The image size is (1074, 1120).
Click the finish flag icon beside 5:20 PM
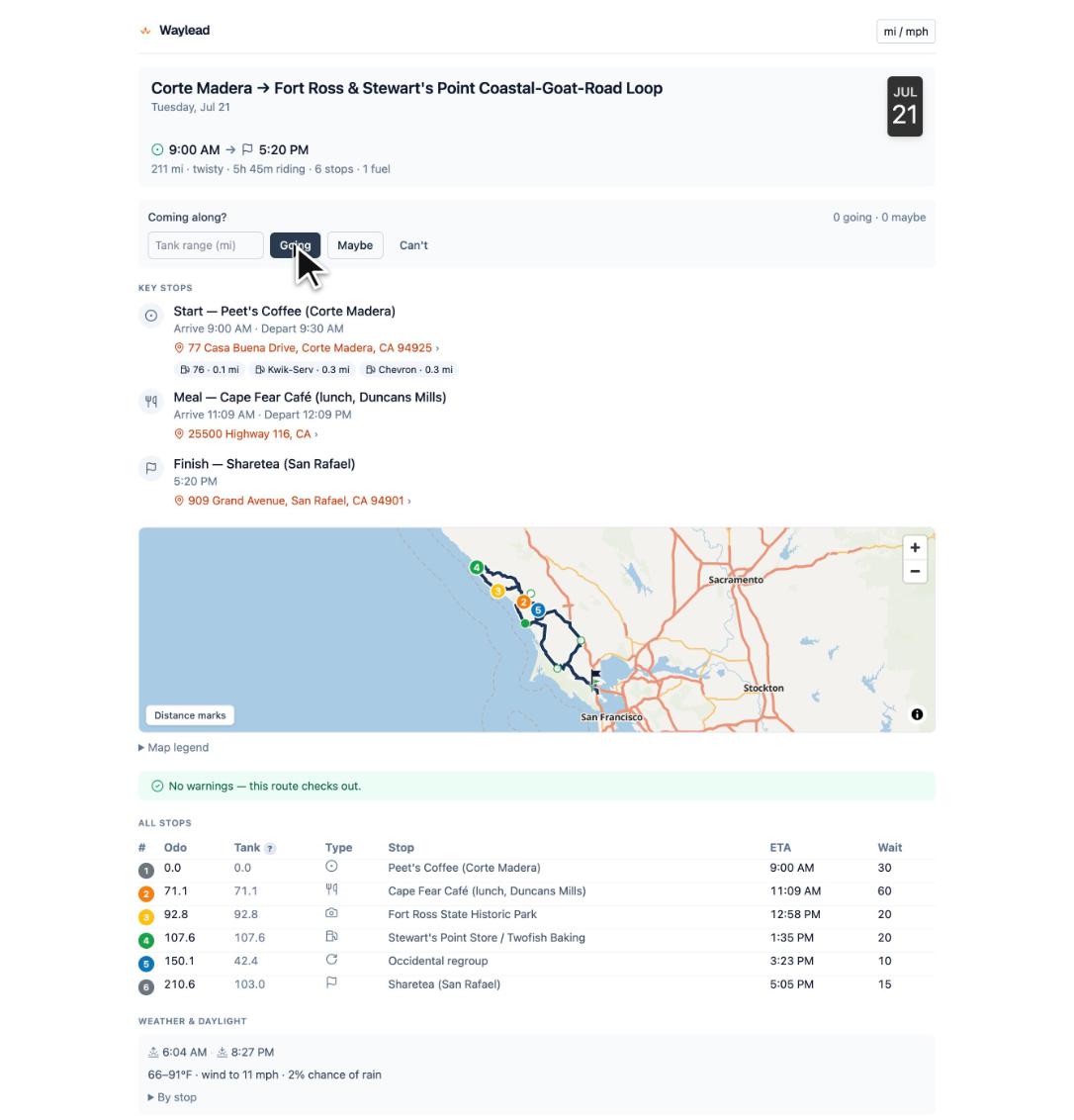click(x=247, y=150)
